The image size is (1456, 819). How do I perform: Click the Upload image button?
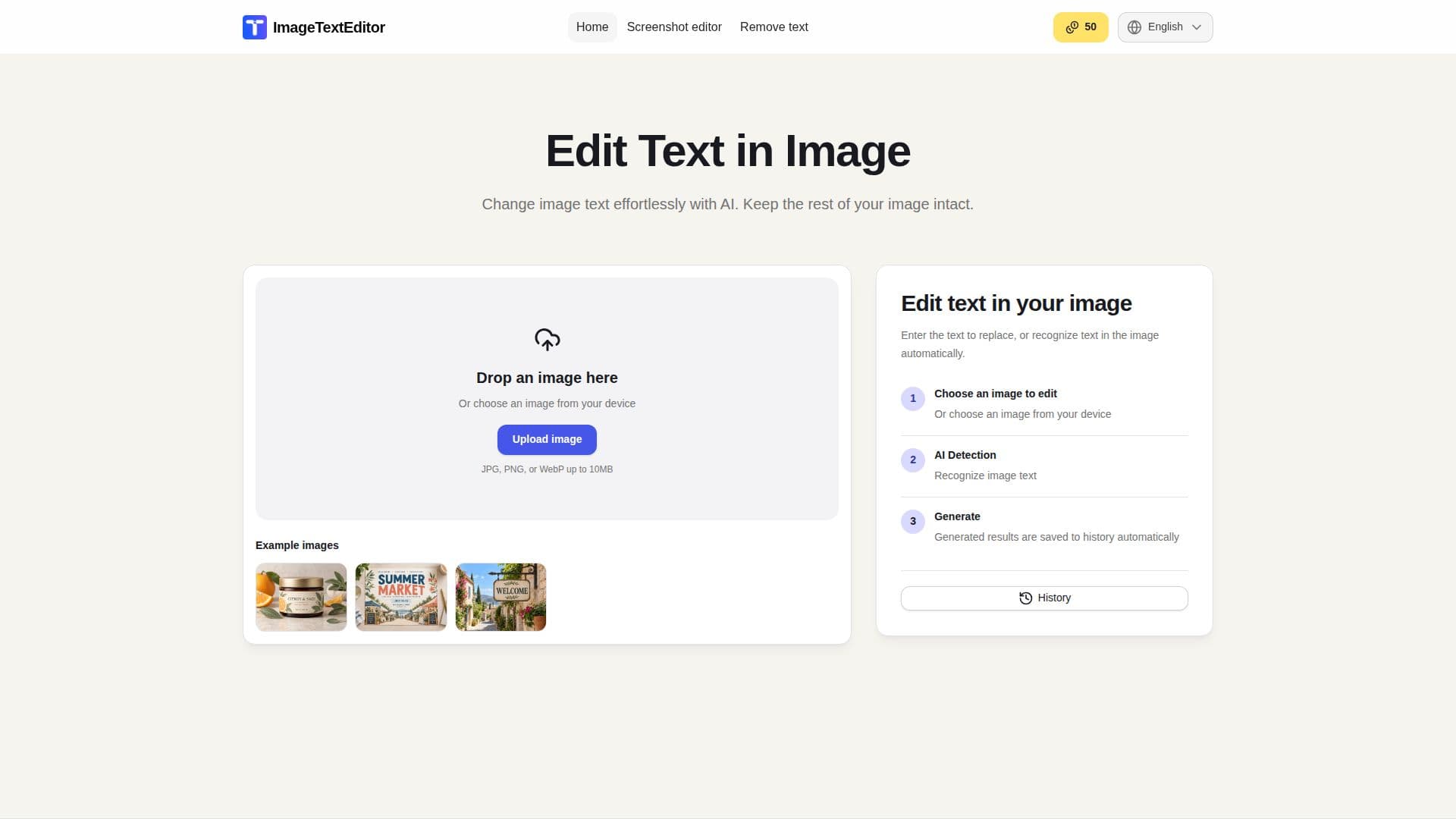tap(547, 440)
